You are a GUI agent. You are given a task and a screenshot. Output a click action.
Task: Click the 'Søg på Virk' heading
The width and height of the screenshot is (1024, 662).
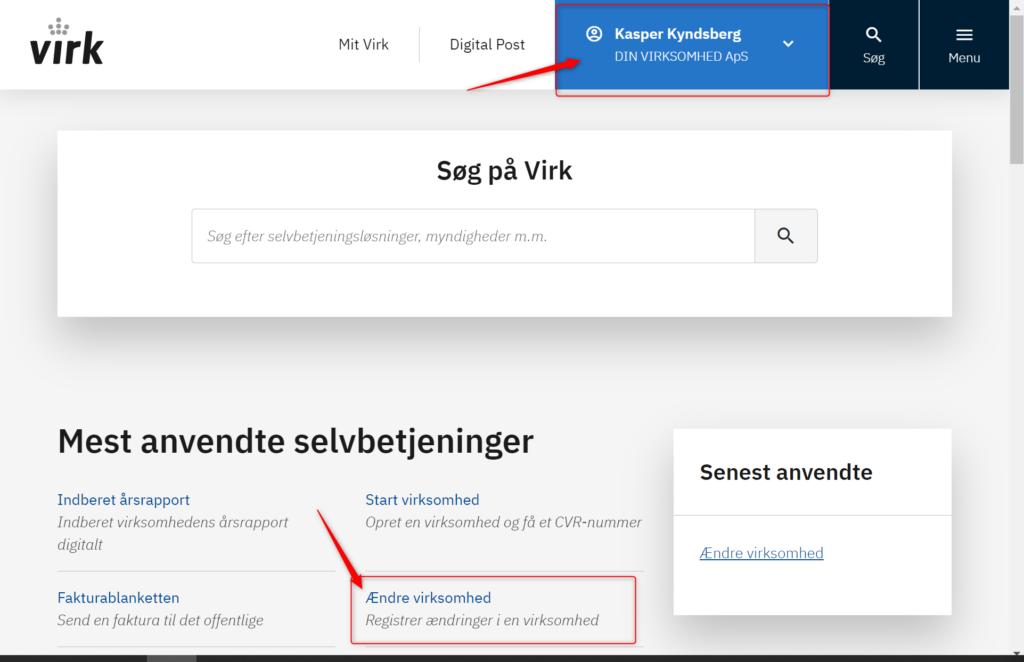point(504,170)
